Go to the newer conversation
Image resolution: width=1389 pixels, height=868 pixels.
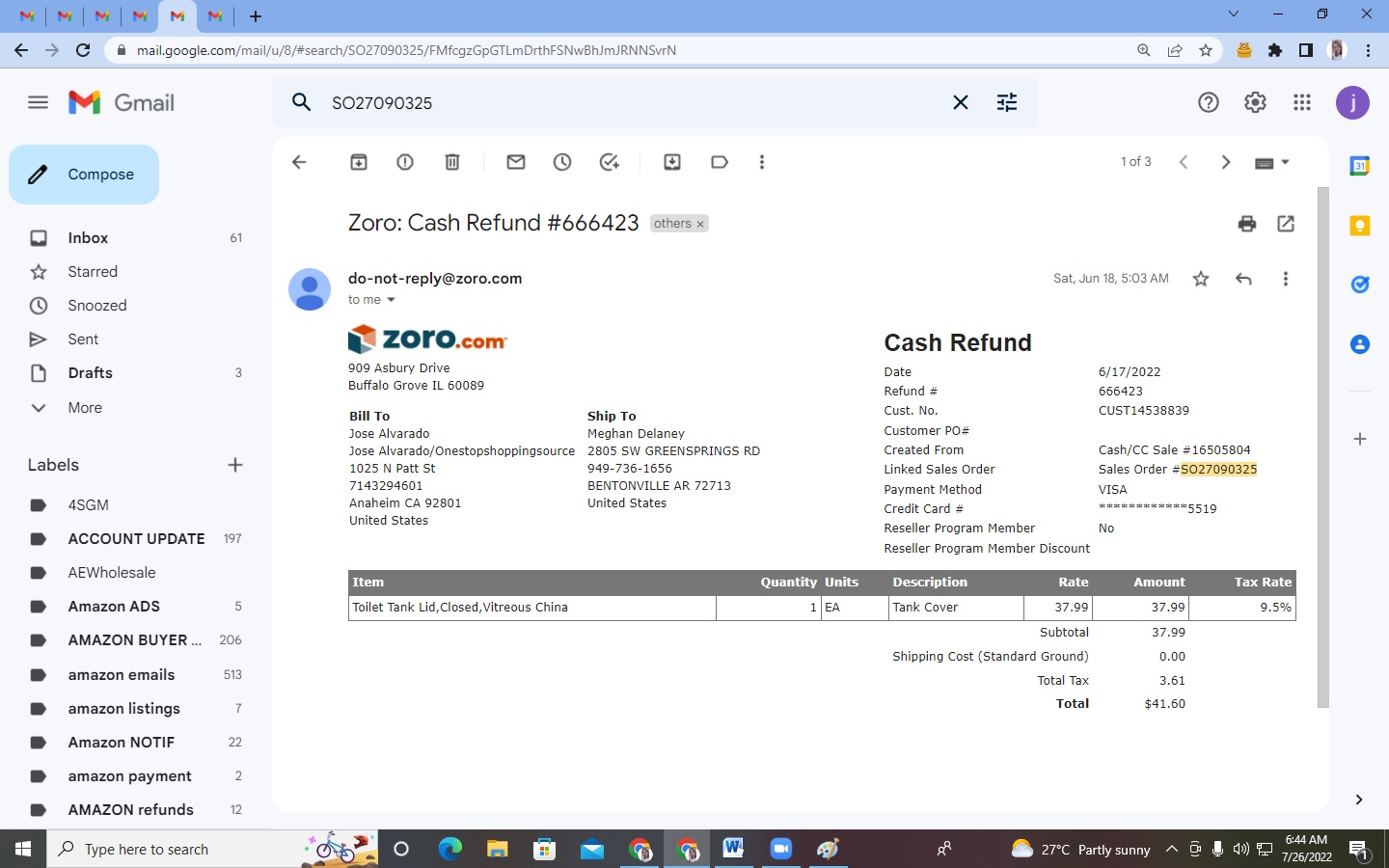tap(1184, 162)
